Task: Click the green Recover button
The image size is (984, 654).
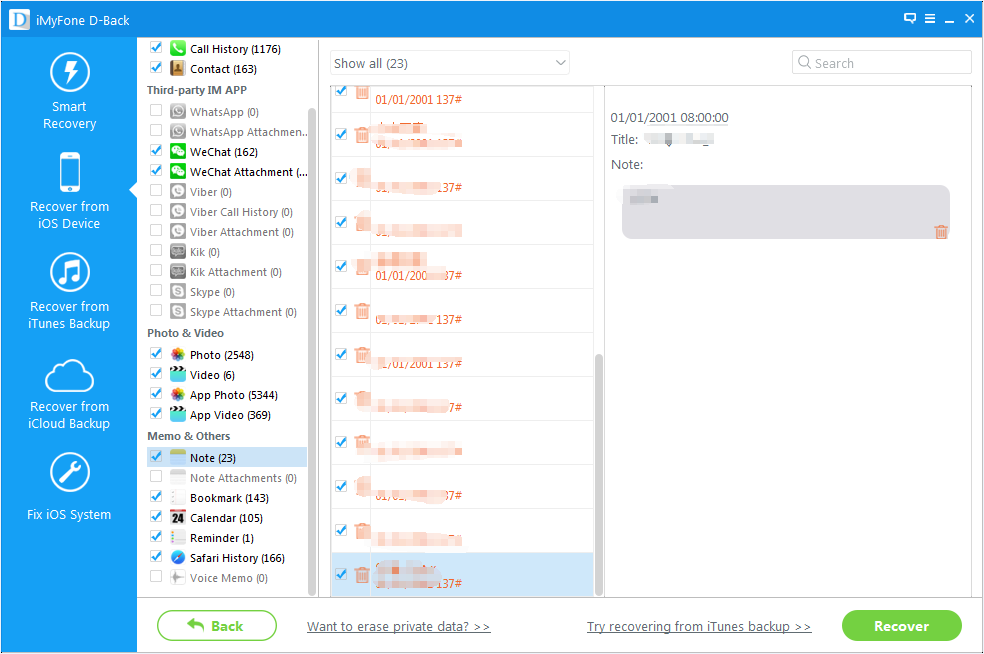Action: 901,626
